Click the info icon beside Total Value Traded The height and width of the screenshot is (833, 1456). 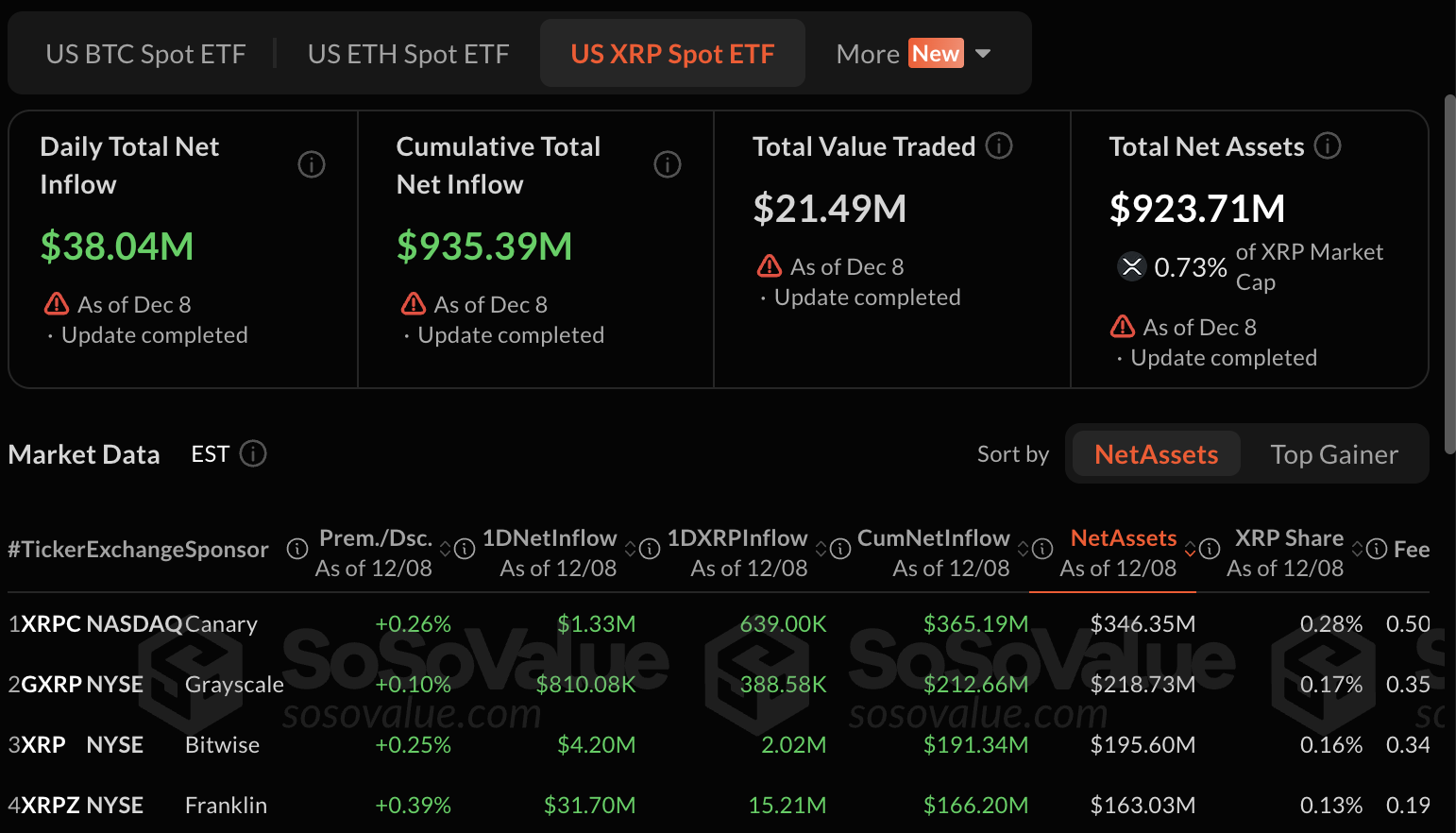pyautogui.click(x=999, y=145)
